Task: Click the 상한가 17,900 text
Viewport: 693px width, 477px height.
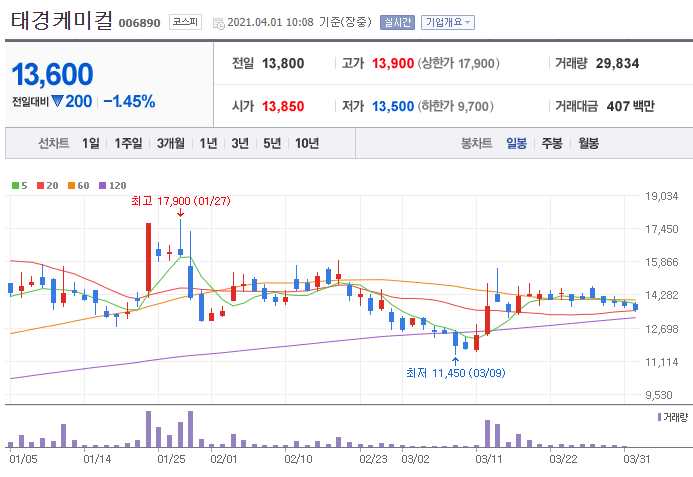Action: 458,64
